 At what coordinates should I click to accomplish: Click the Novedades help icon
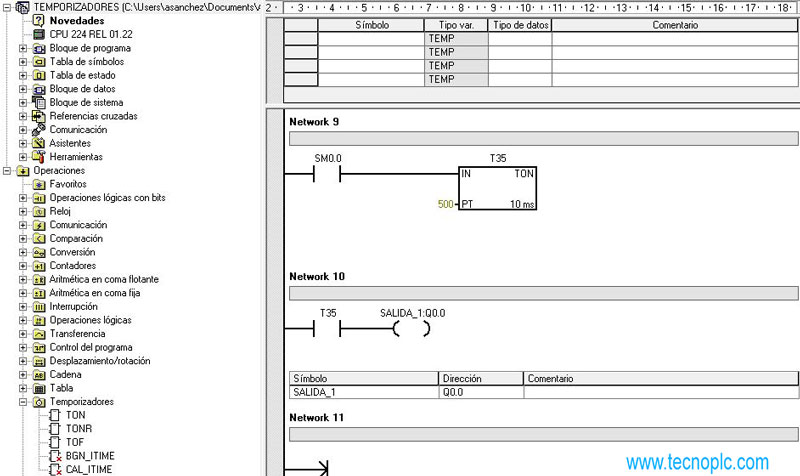coord(39,20)
